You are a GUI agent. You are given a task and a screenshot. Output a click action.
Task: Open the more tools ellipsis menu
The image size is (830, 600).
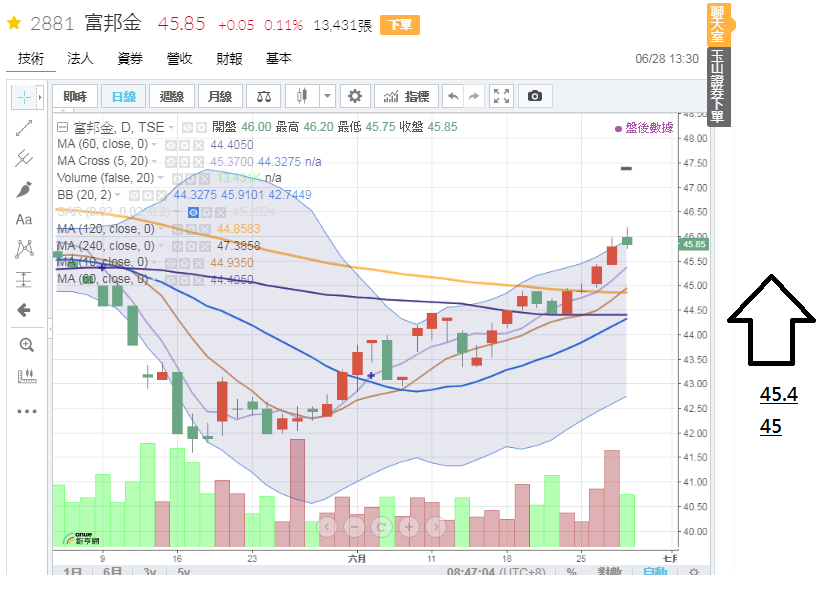[26, 411]
